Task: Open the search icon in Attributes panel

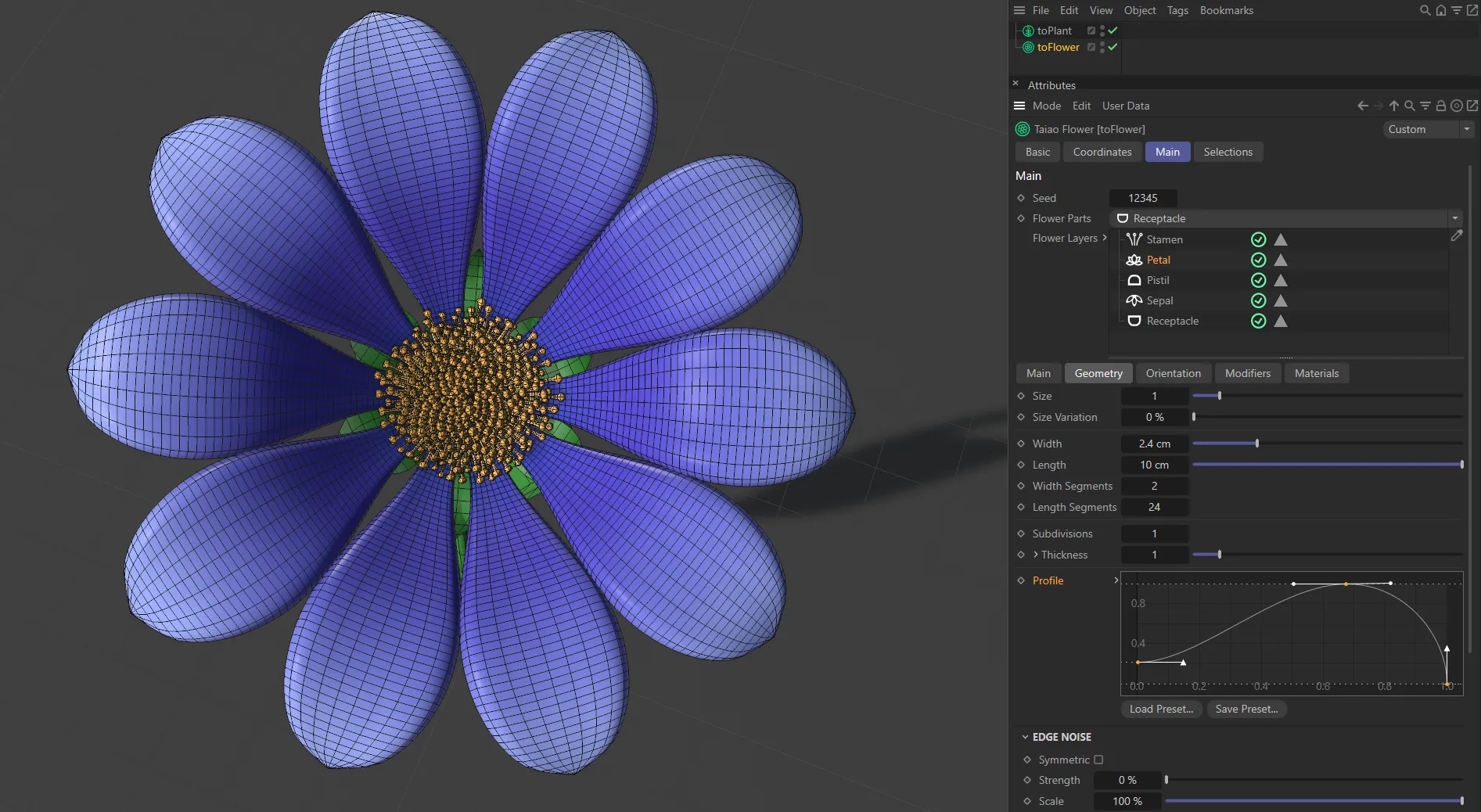Action: point(1409,106)
